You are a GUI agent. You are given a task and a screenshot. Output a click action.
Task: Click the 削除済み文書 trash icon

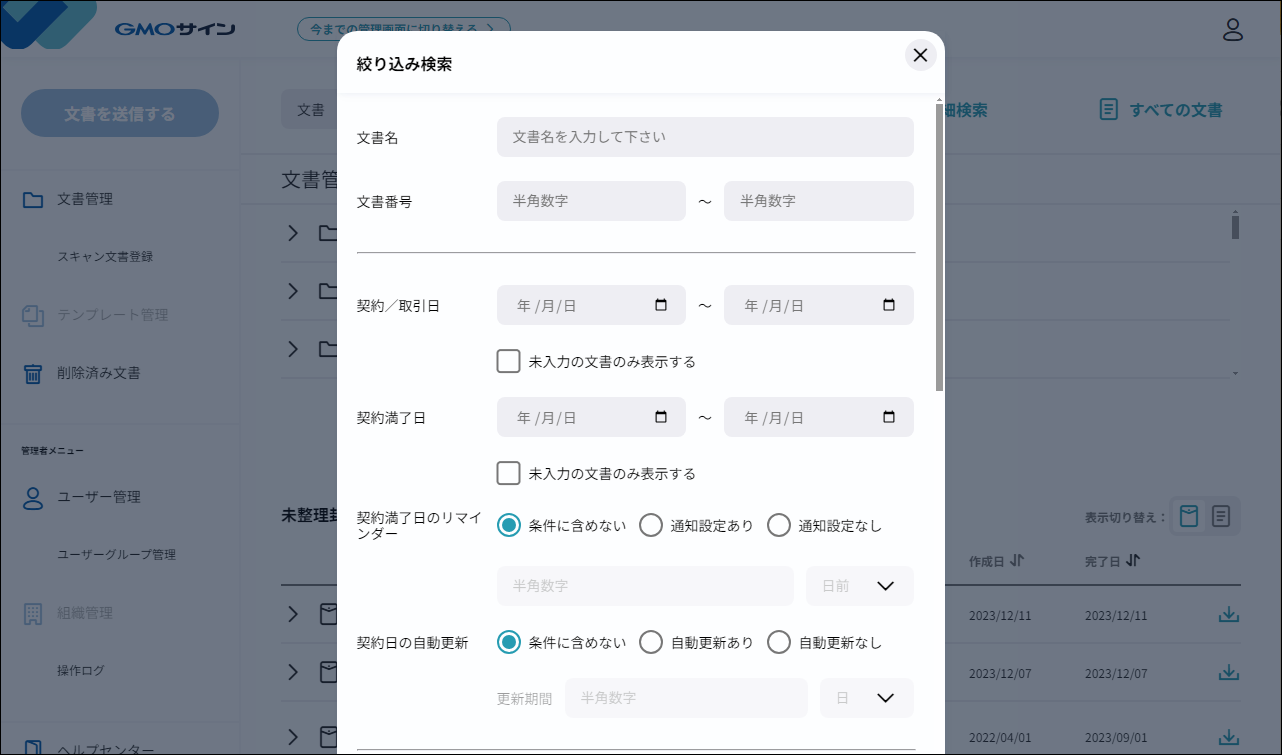[x=33, y=373]
